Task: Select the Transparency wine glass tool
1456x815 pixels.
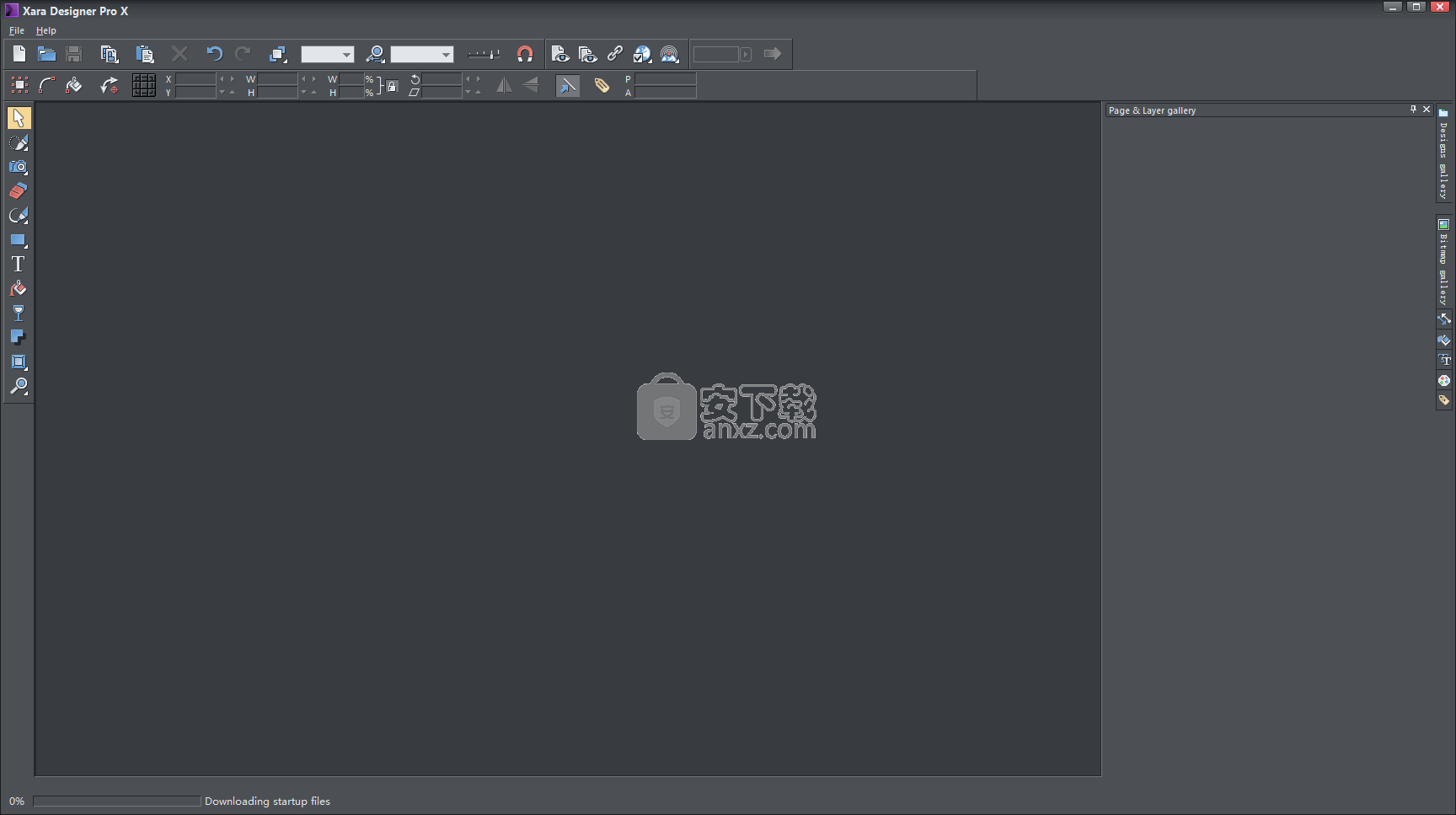Action: pyautogui.click(x=19, y=314)
